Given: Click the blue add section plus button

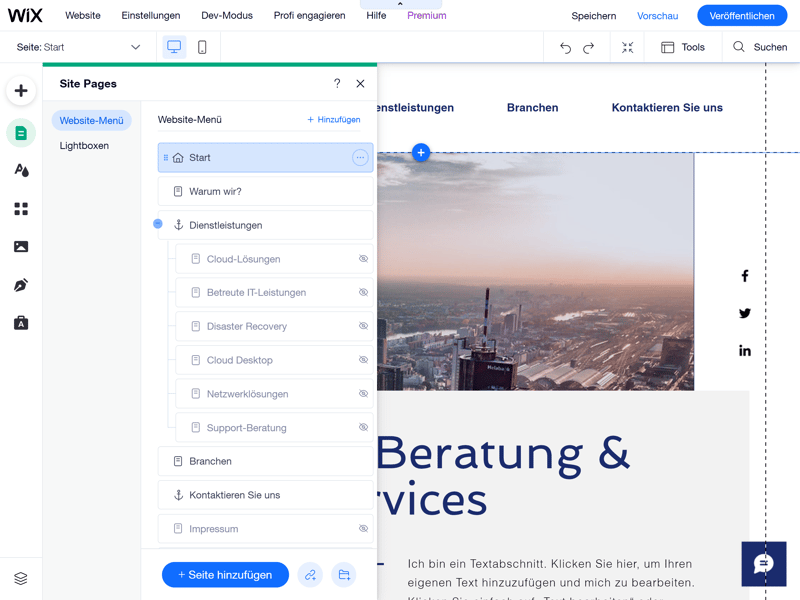Looking at the screenshot, I should (x=421, y=153).
